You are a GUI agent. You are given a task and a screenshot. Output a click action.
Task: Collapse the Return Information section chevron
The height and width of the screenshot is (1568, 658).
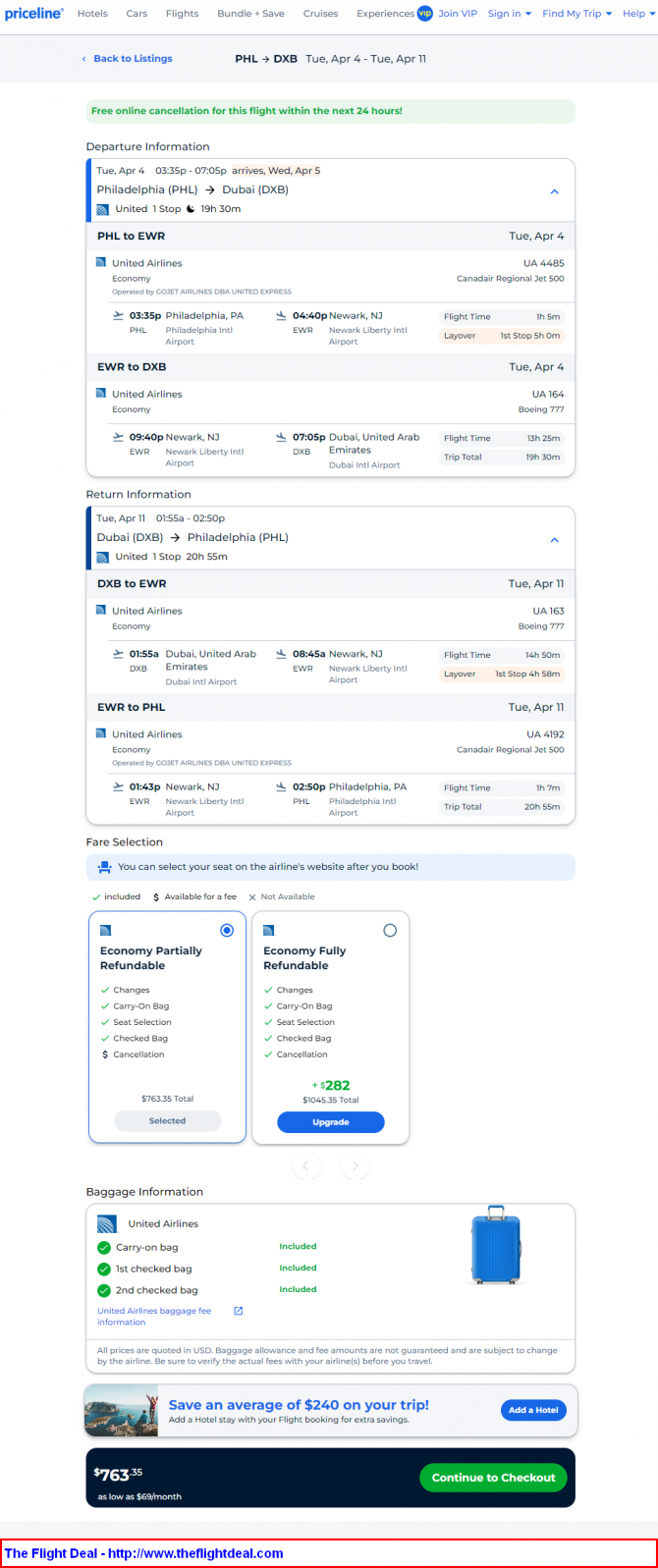554,539
